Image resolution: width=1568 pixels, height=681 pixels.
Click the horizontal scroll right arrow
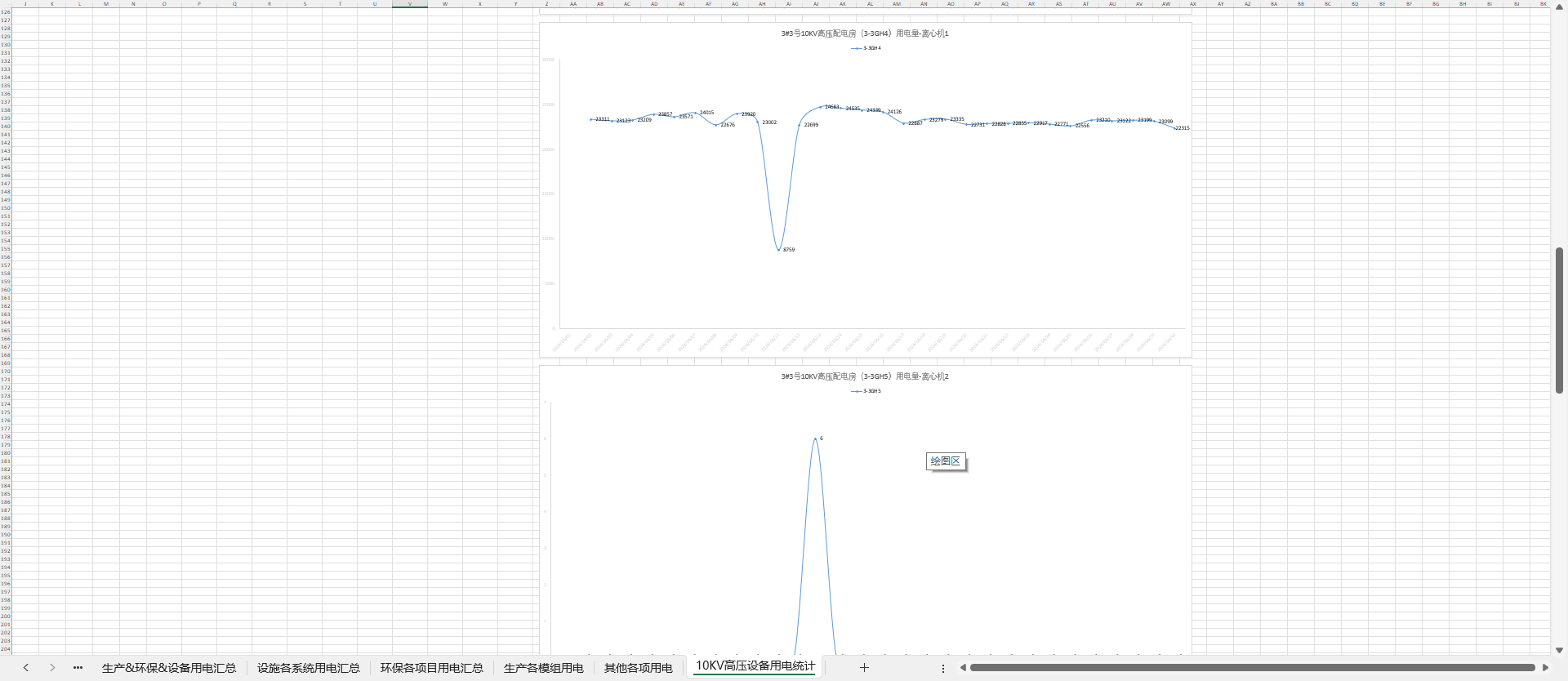click(1545, 668)
